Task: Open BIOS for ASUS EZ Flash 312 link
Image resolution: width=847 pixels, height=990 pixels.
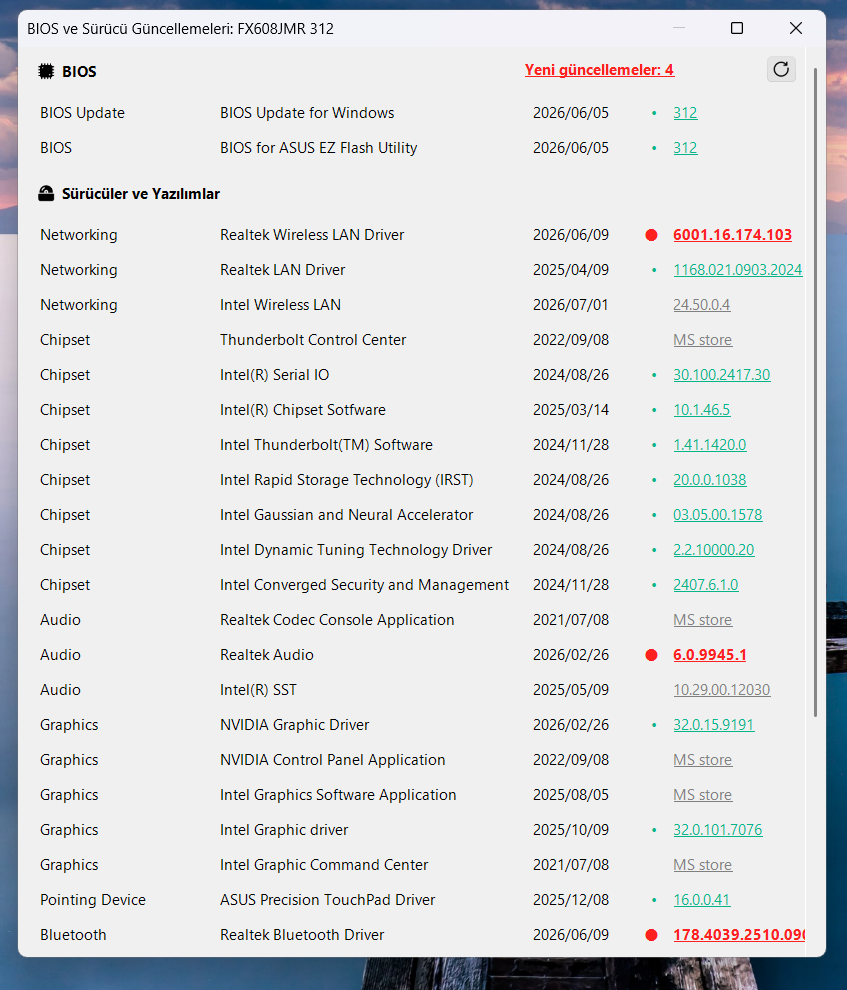Action: pyautogui.click(x=685, y=148)
